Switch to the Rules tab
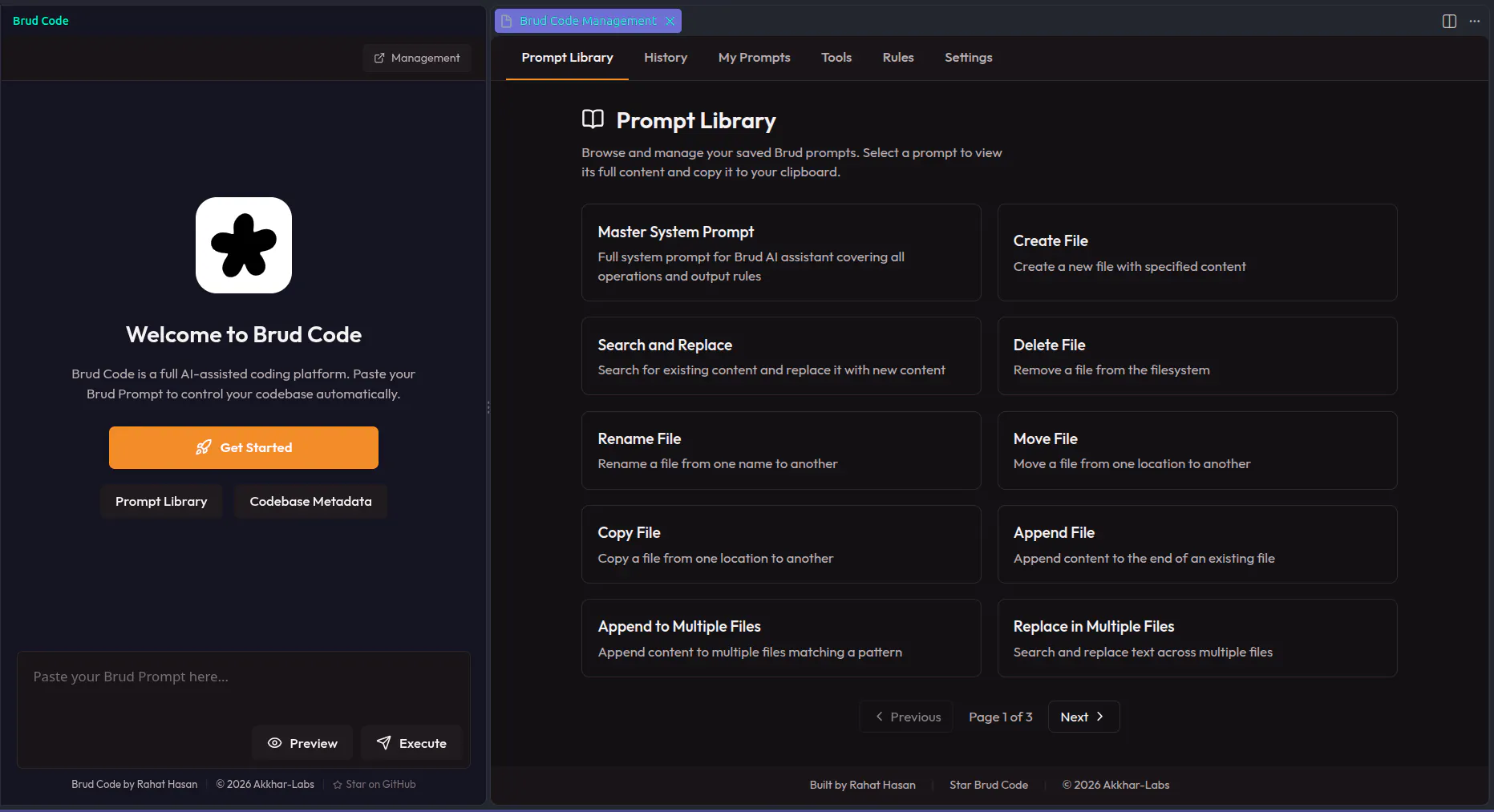 point(898,58)
